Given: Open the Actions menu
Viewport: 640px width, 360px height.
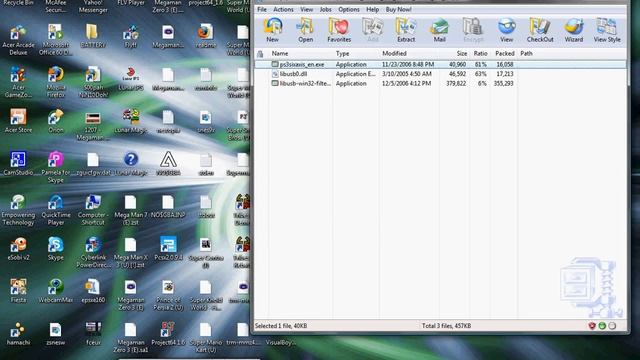Looking at the screenshot, I should (x=283, y=9).
